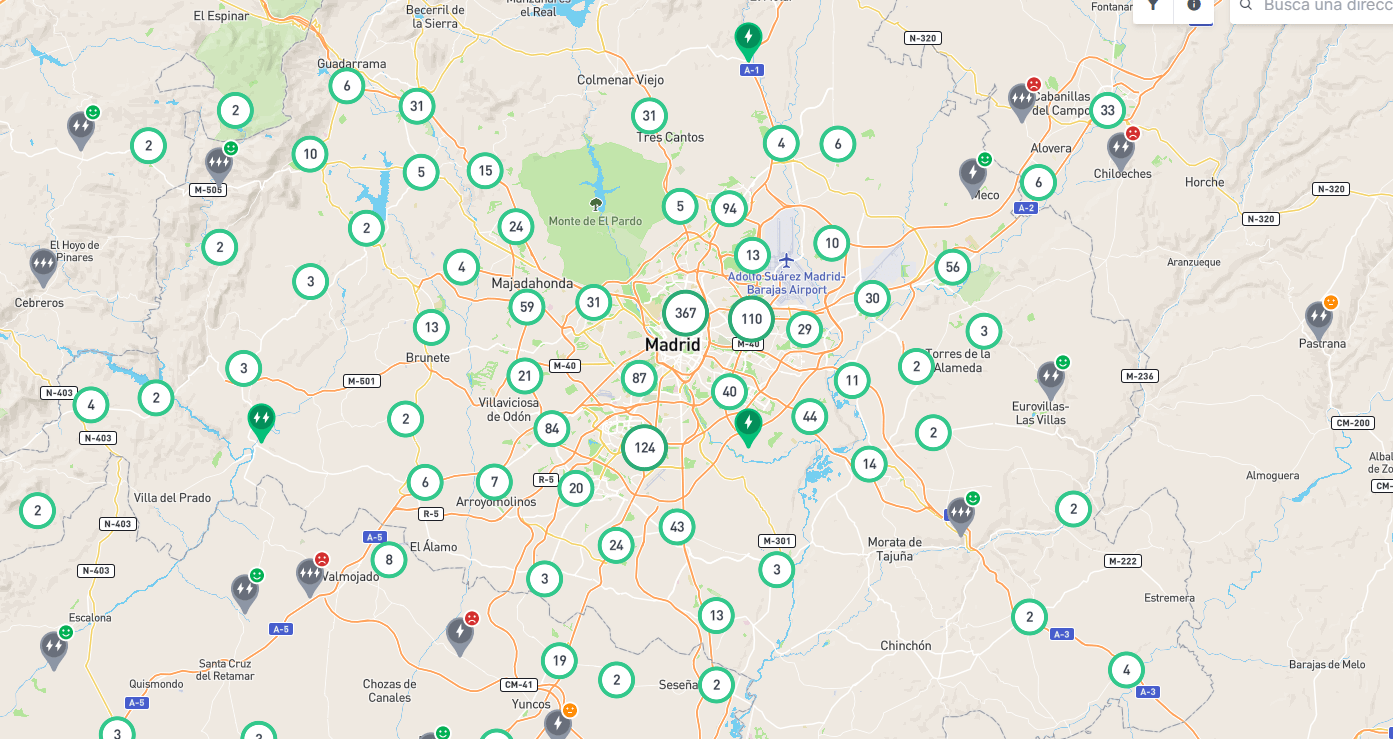Image resolution: width=1393 pixels, height=739 pixels.
Task: Click the info icon beside the filter
Action: click(x=1194, y=5)
